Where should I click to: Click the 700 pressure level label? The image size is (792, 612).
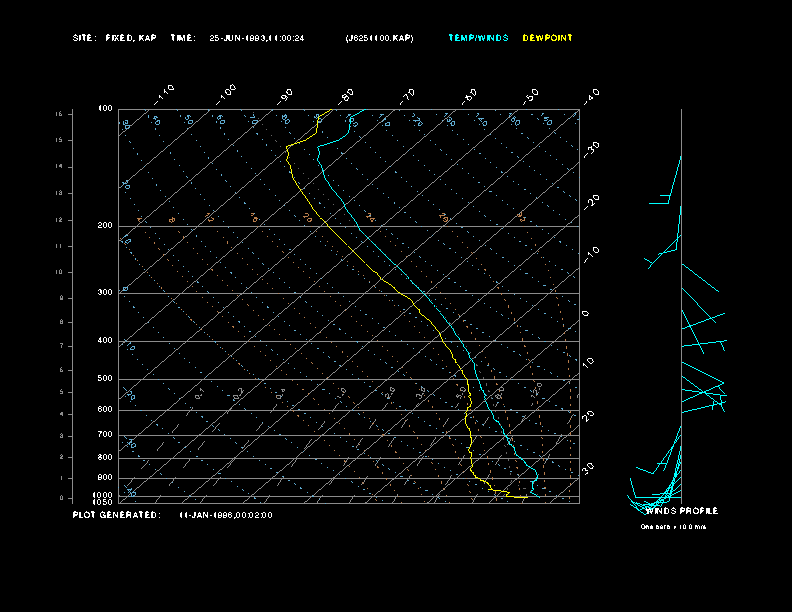coord(105,434)
